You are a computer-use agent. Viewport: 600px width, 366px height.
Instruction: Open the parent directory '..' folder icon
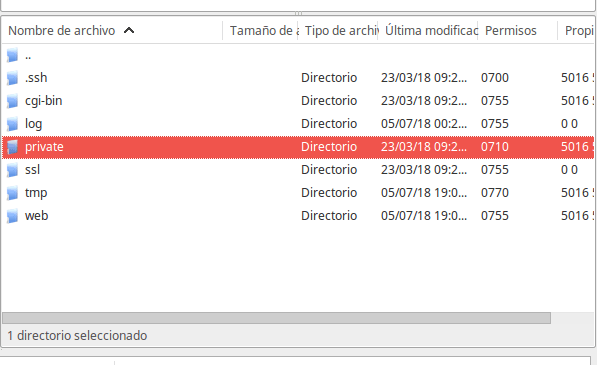[12, 55]
